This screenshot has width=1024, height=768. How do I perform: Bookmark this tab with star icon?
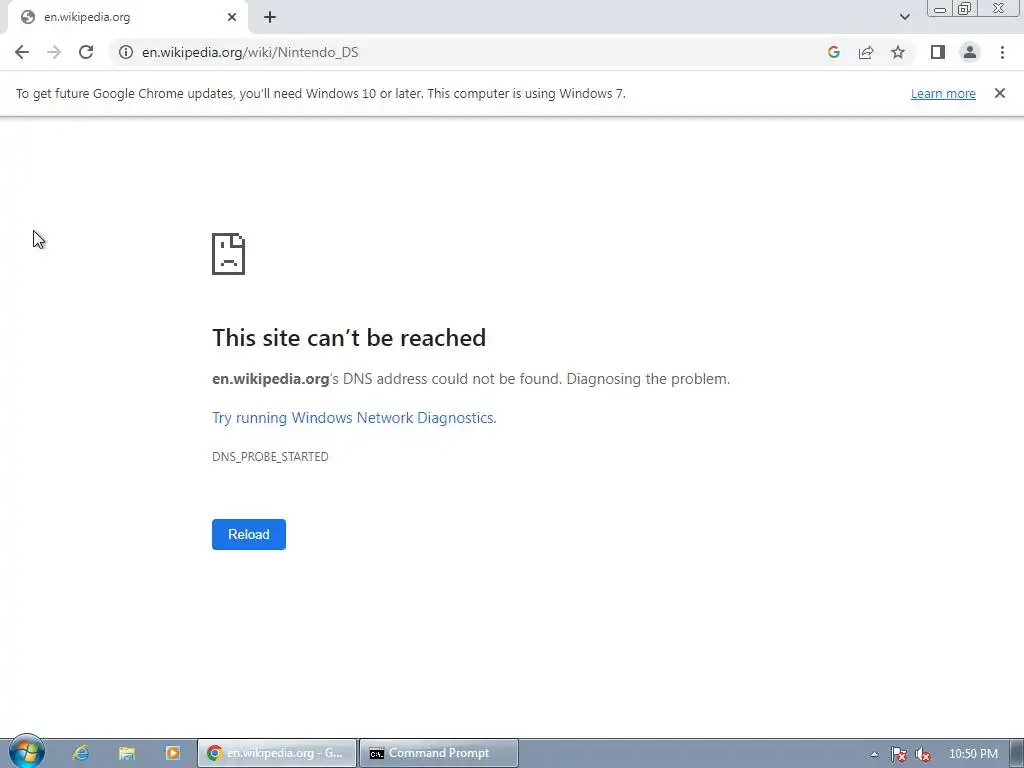pyautogui.click(x=898, y=52)
